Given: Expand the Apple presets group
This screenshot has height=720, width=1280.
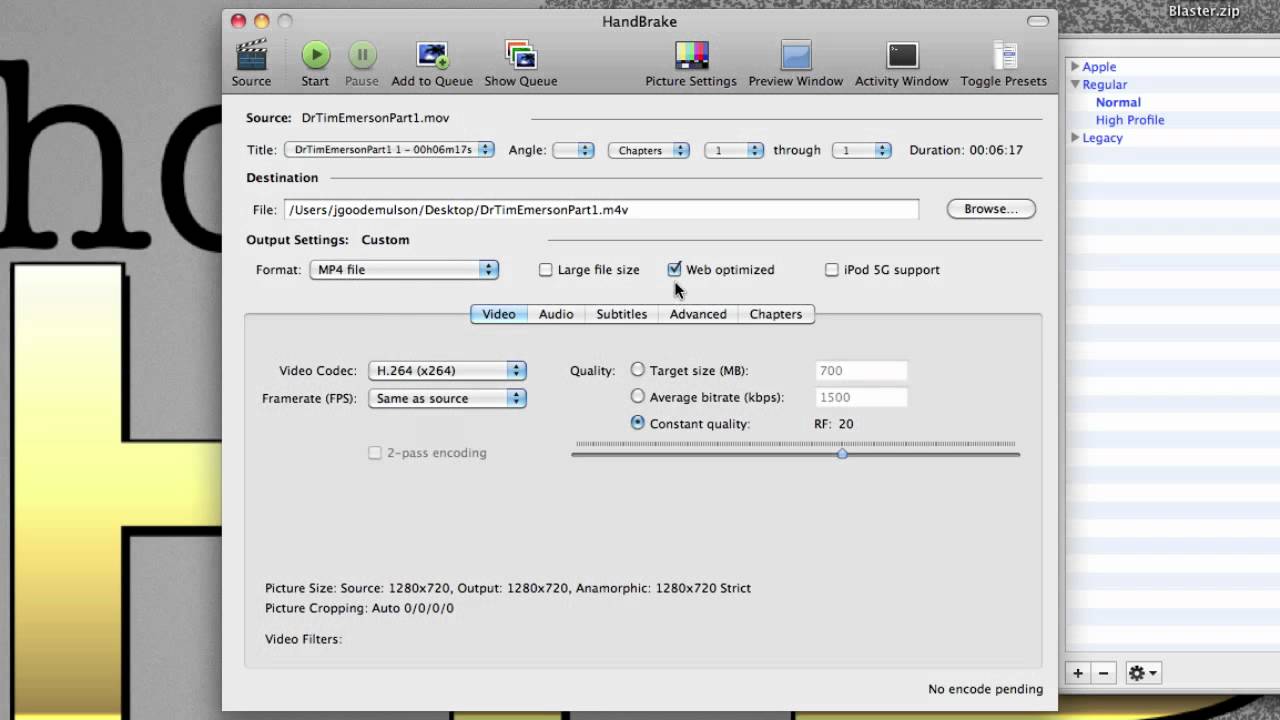Looking at the screenshot, I should 1075,67.
